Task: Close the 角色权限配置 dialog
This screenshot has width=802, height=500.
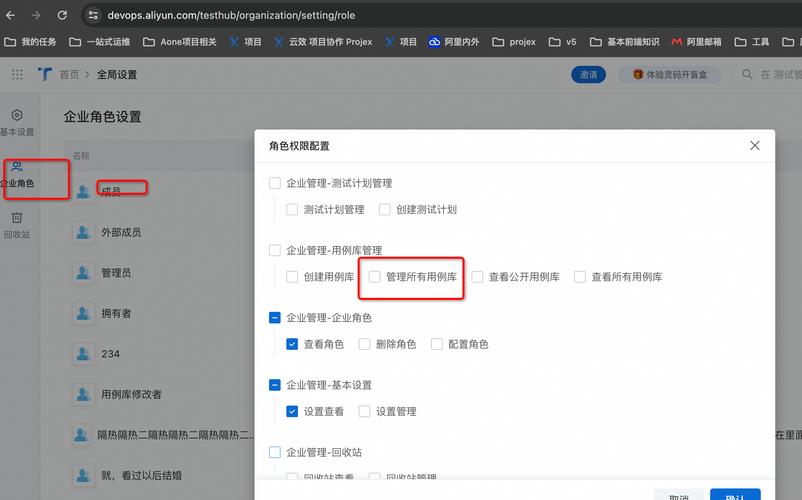Action: coord(755,146)
